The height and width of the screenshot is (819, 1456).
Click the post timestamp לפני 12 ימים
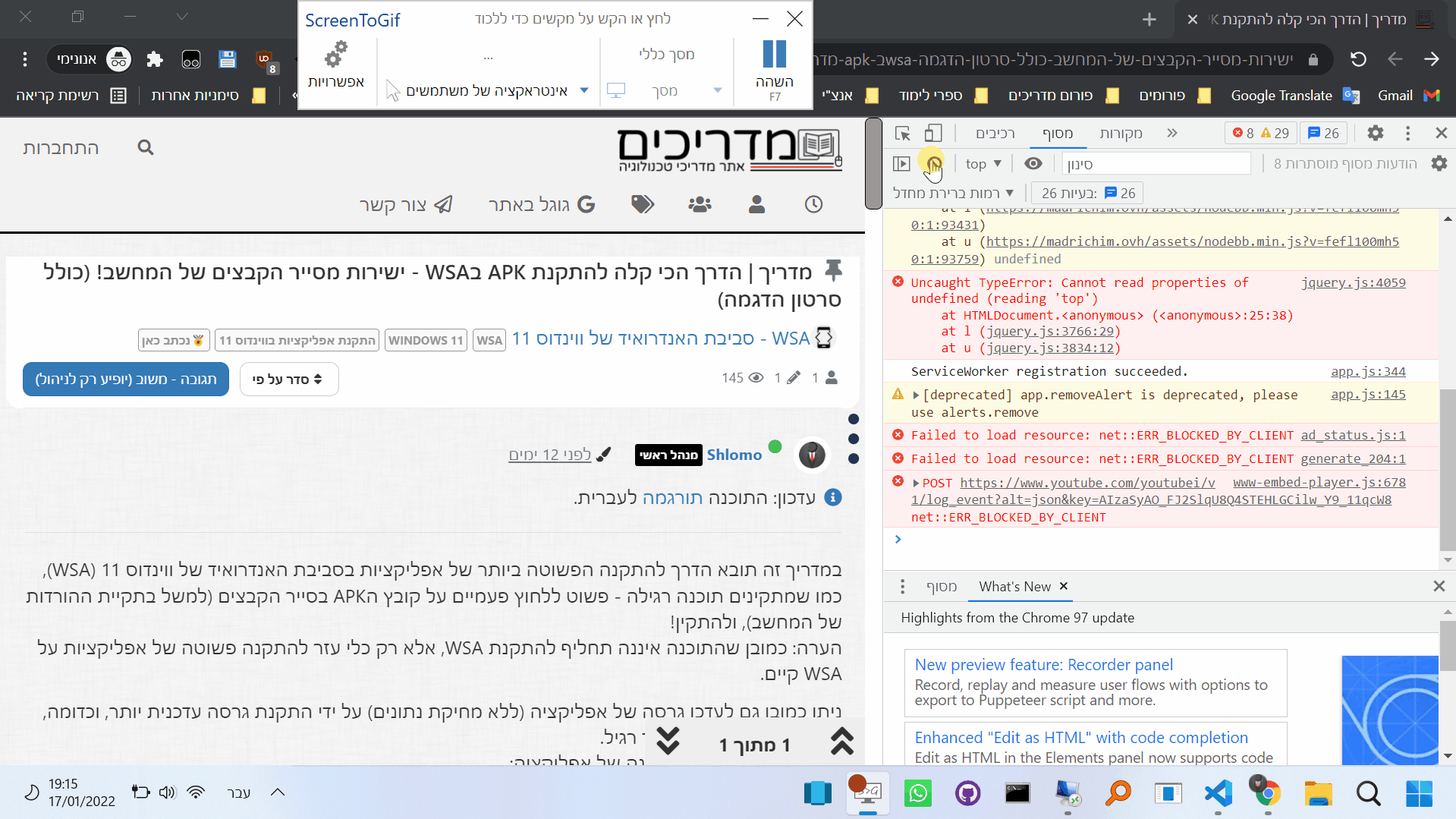(549, 454)
